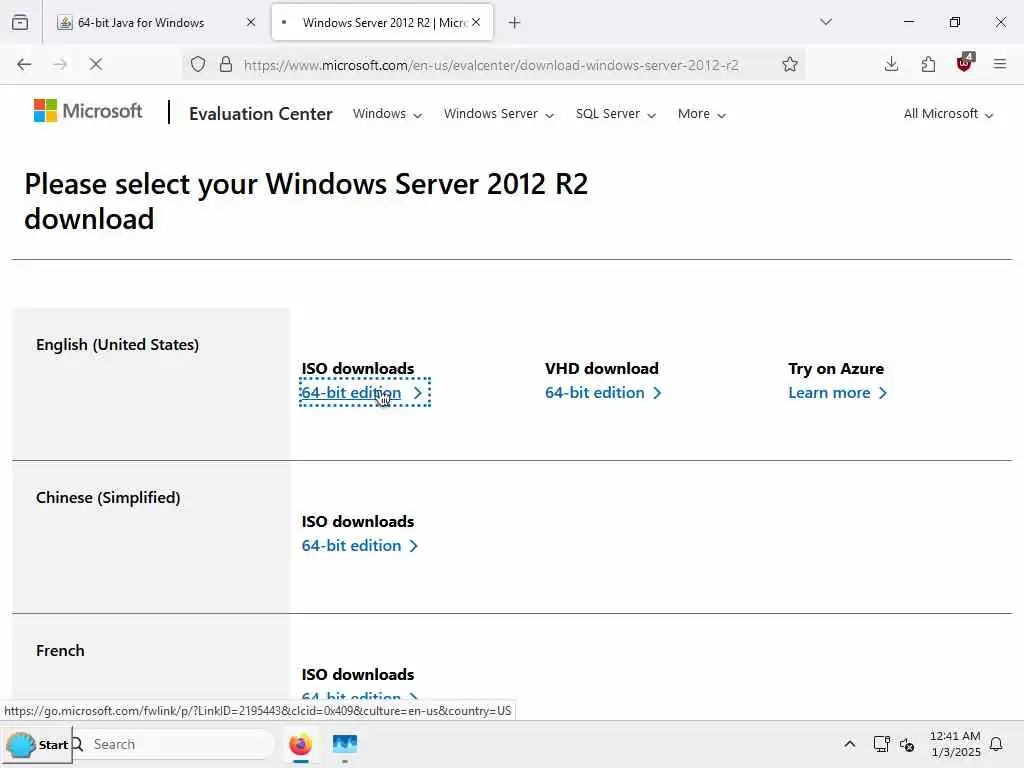Download English VHD 64-bit edition
The width and height of the screenshot is (1024, 768).
coord(603,392)
